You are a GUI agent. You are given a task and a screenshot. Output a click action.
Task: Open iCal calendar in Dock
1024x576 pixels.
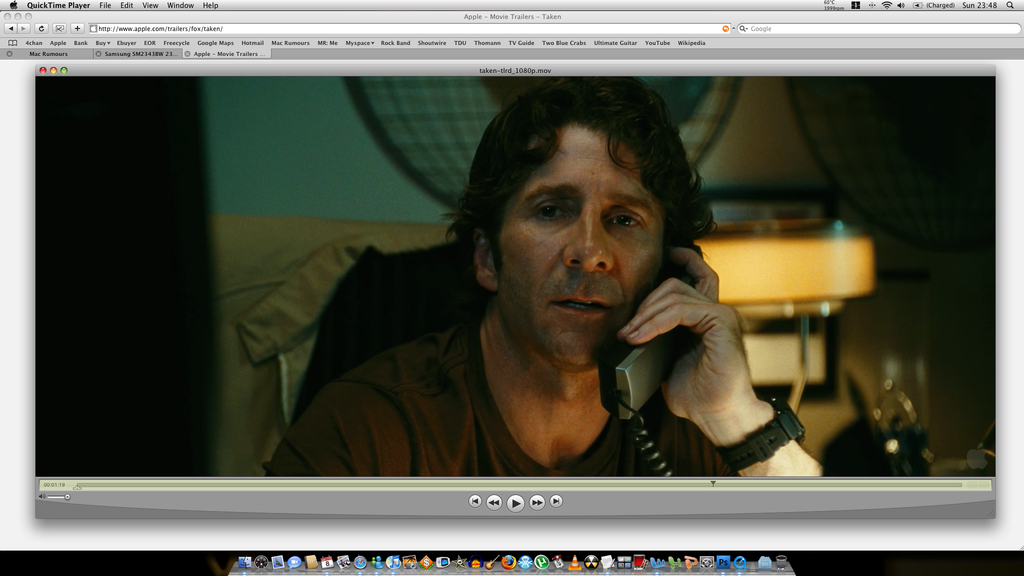coord(327,562)
